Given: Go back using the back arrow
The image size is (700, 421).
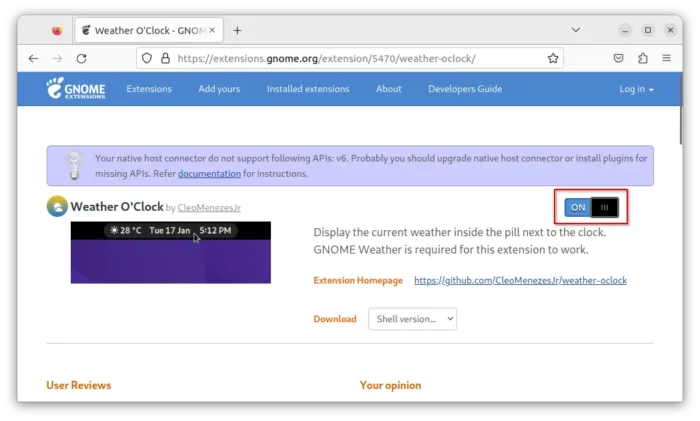Looking at the screenshot, I should click(33, 58).
